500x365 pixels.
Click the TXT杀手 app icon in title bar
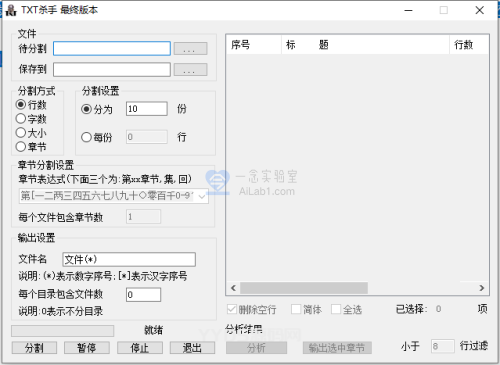point(11,10)
